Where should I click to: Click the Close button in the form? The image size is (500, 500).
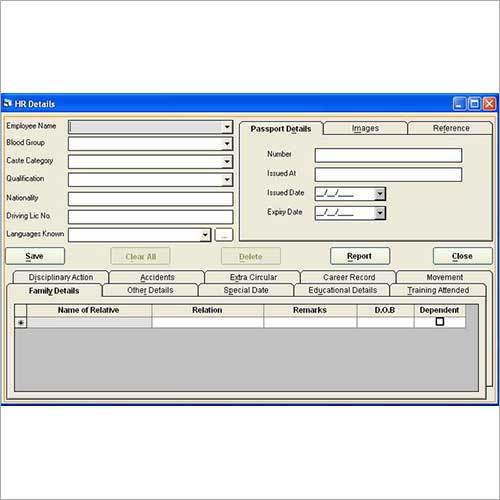click(462, 256)
